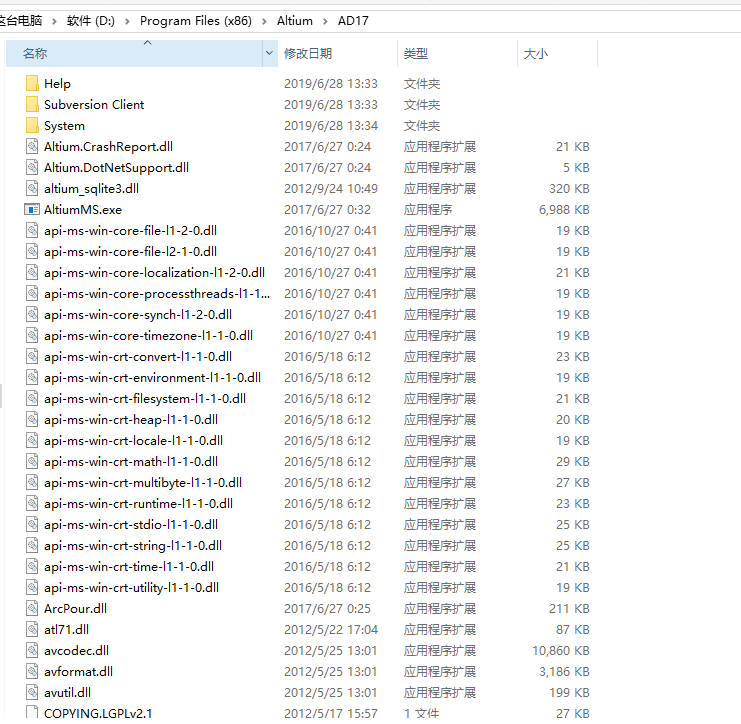Click the 3,186 KB size value
This screenshot has width=741, height=724.
click(564, 671)
